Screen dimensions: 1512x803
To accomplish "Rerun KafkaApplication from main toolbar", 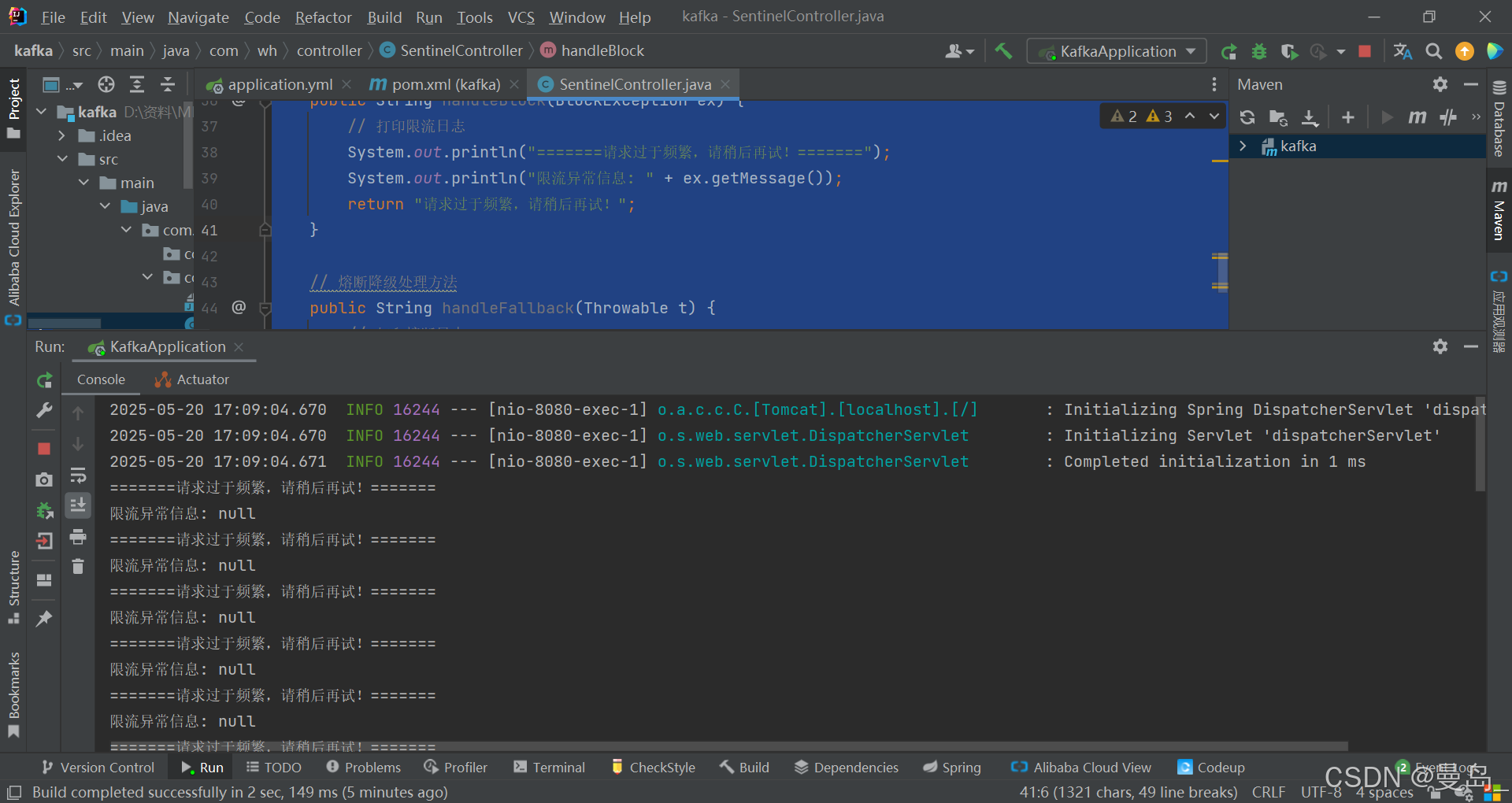I will (1228, 51).
